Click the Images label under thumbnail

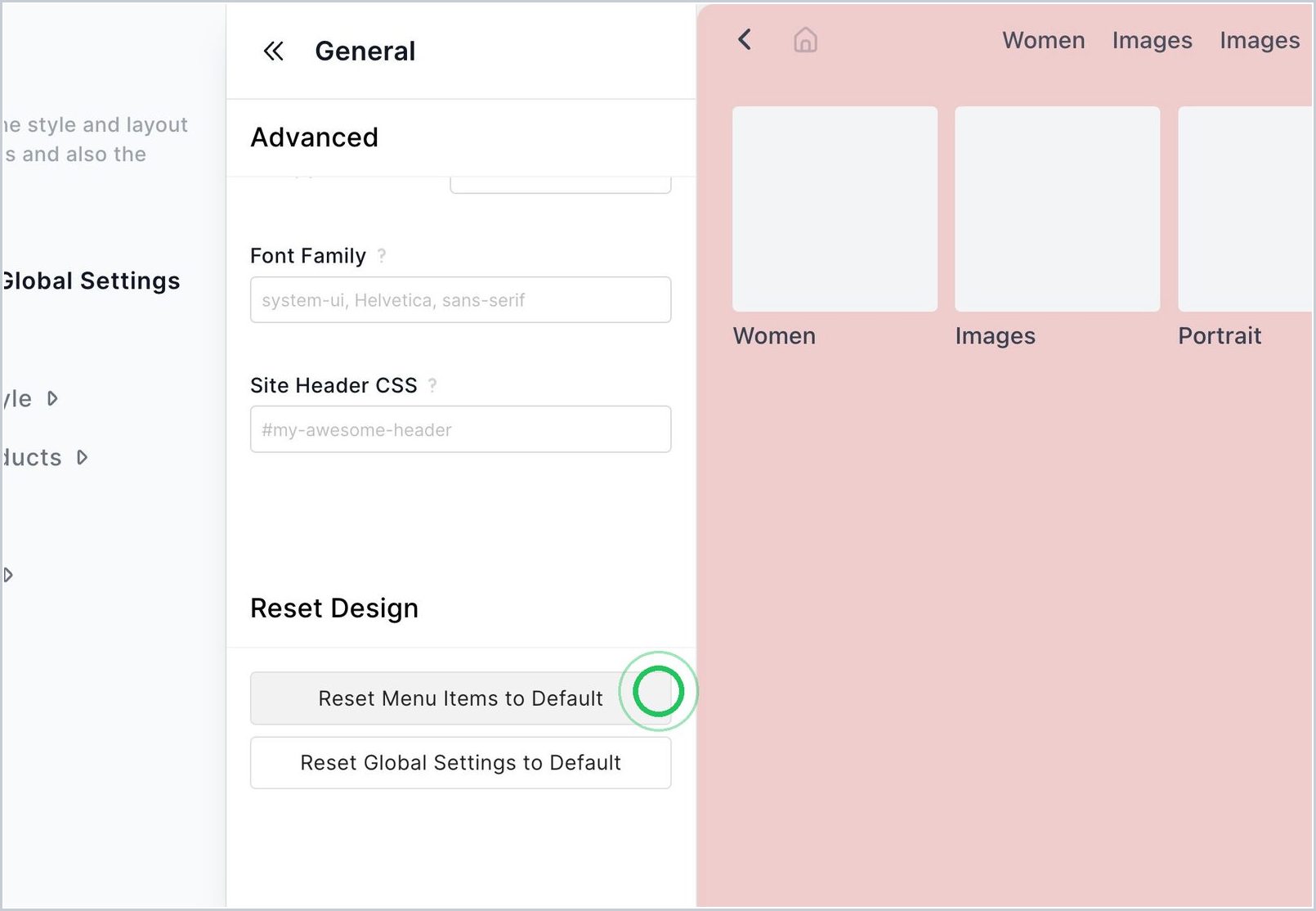995,336
